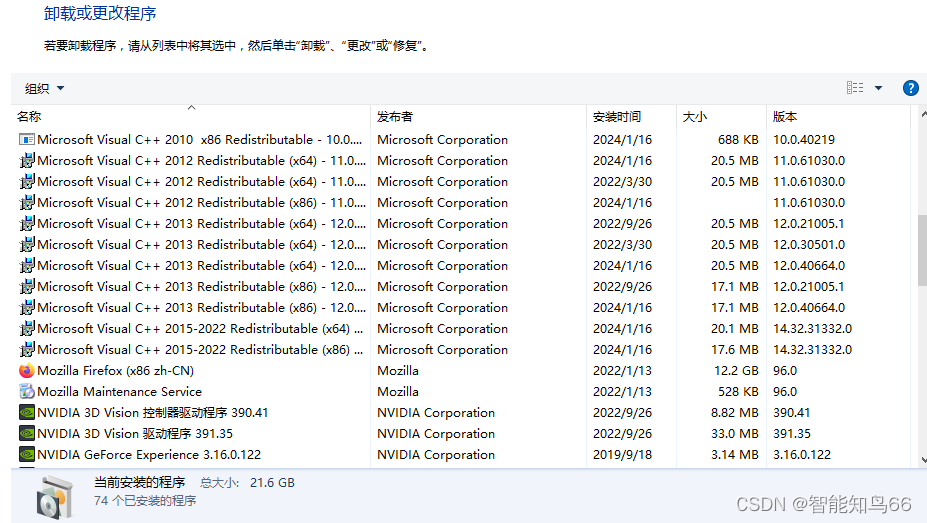Screen dimensions: 927x523
Task: Click the vertical scrollbar thumb
Action: [x=922, y=251]
